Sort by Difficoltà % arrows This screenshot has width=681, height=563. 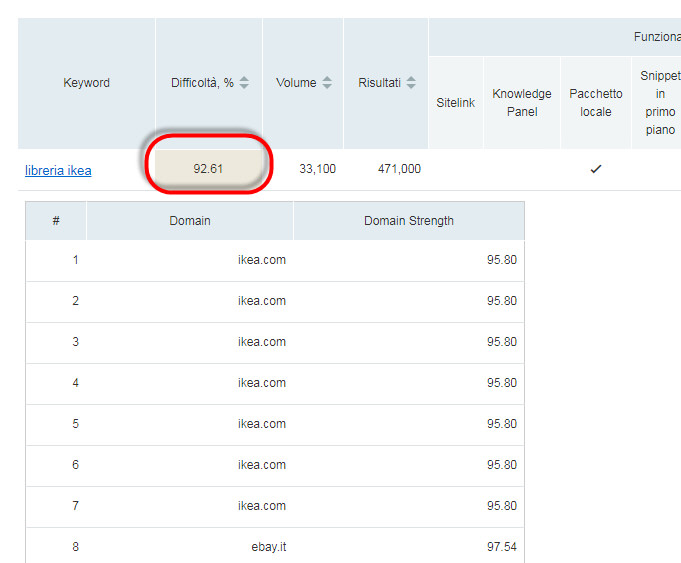(x=244, y=83)
